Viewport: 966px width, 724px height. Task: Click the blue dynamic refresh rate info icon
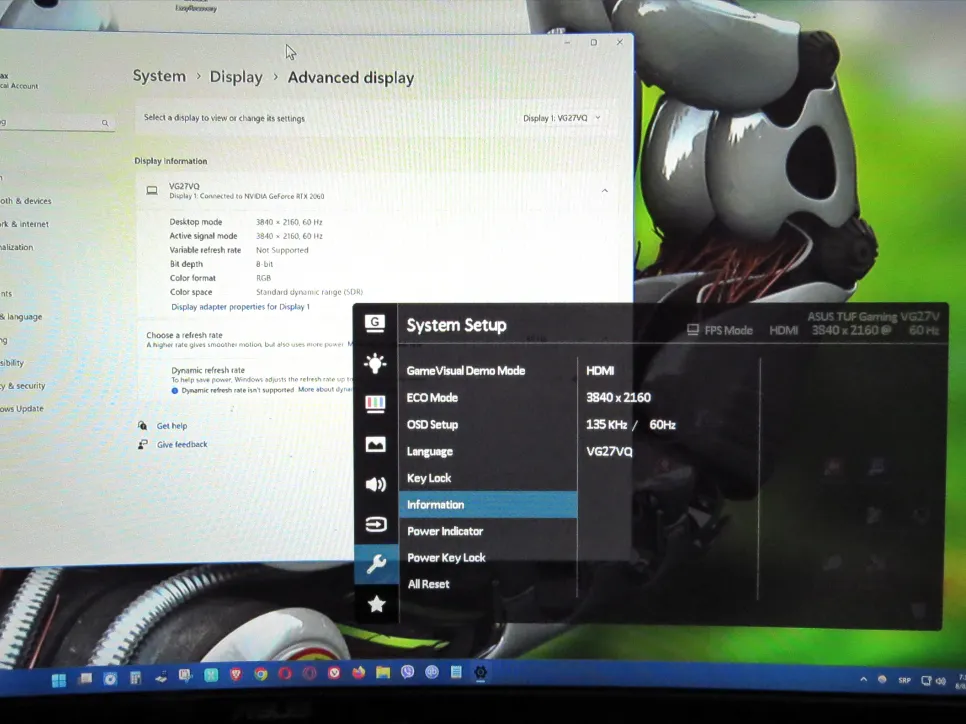tap(175, 390)
